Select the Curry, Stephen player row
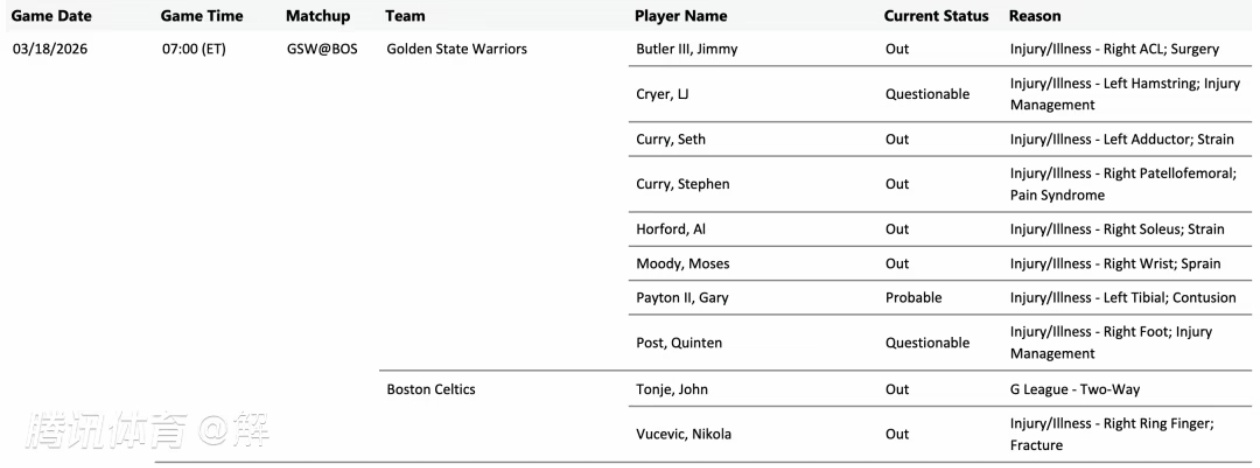The height and width of the screenshot is (468, 1260). click(x=683, y=184)
